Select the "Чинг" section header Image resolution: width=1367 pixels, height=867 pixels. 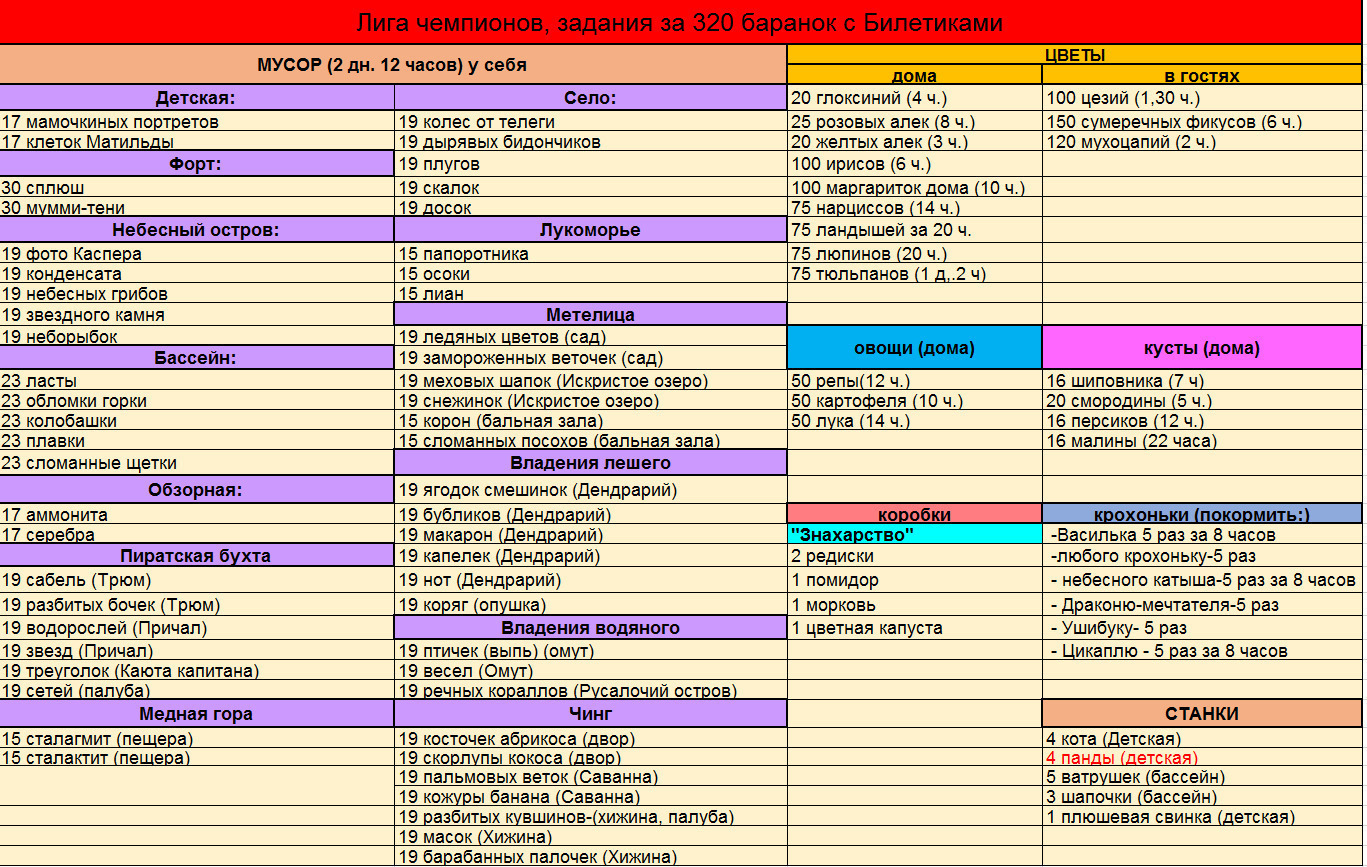[590, 714]
